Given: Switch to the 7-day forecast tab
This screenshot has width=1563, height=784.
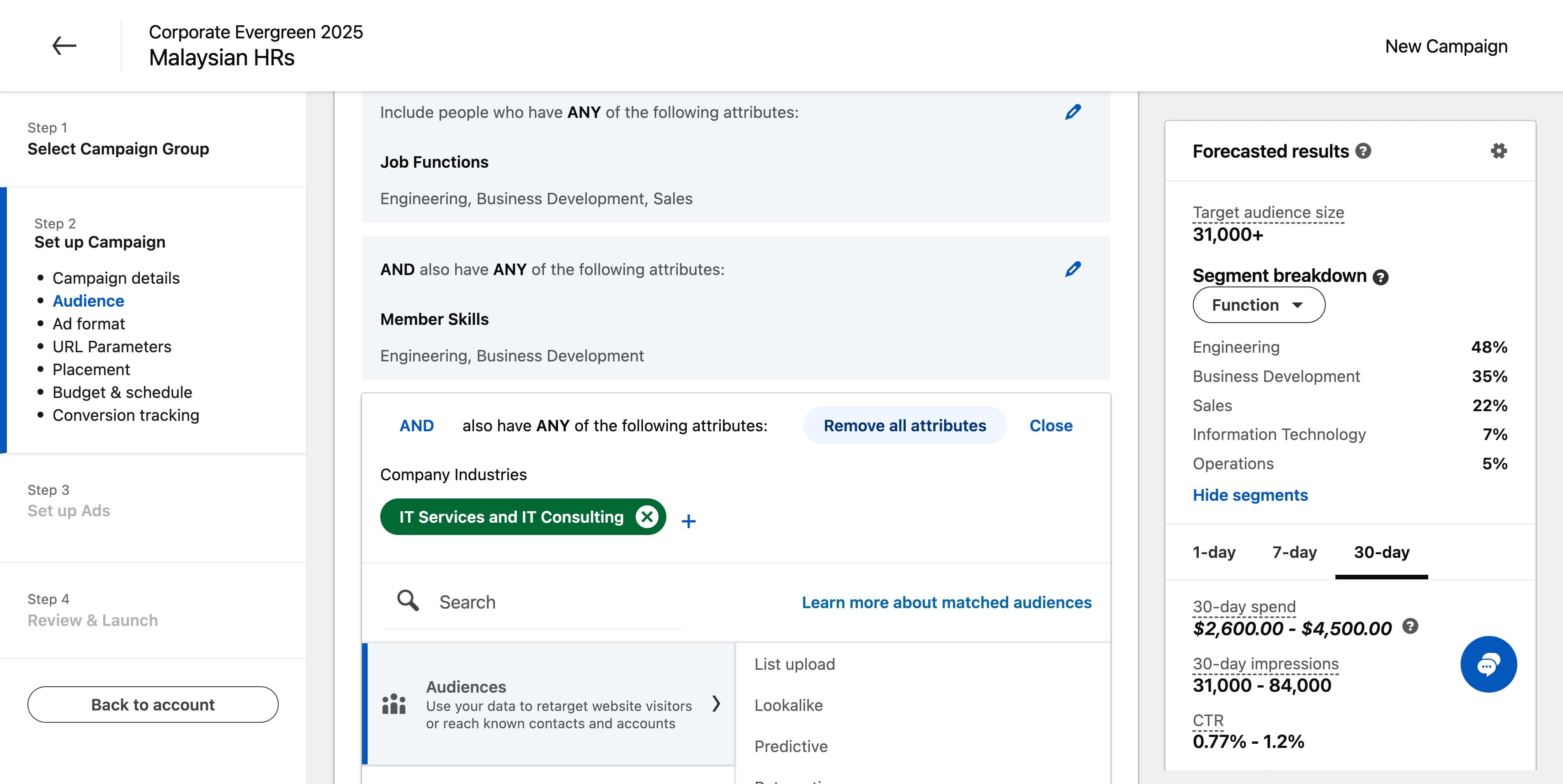Looking at the screenshot, I should coord(1294,552).
